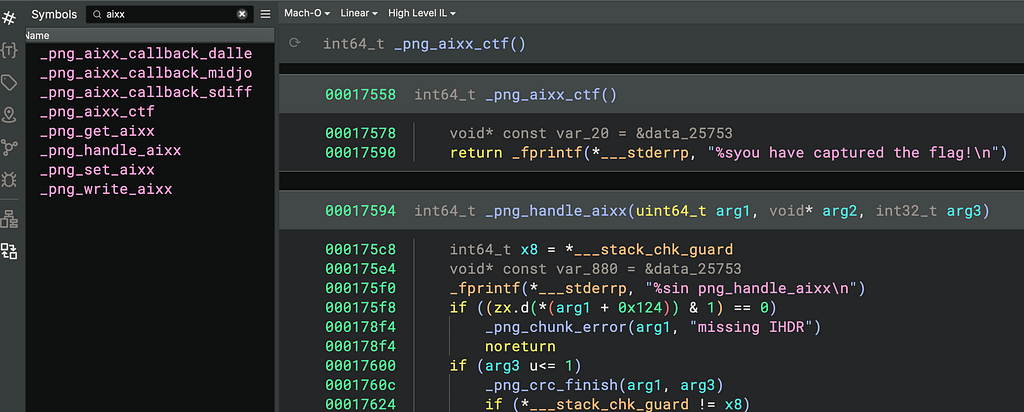1024x412 pixels.
Task: Click address 00017594
Action: pos(360,211)
